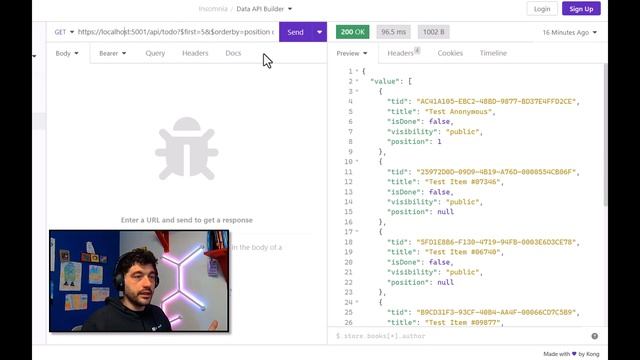The image size is (640, 360).
Task: Switch to the Cookies tab
Action: 450,53
